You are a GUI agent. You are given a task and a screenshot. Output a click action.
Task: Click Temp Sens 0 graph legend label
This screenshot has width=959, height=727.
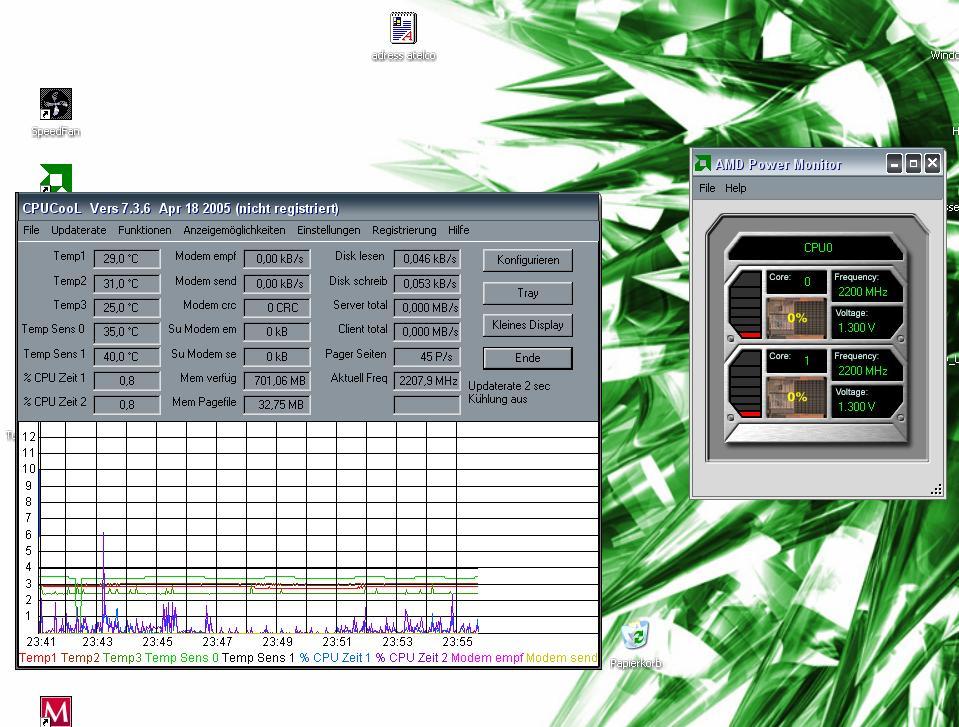click(x=182, y=658)
